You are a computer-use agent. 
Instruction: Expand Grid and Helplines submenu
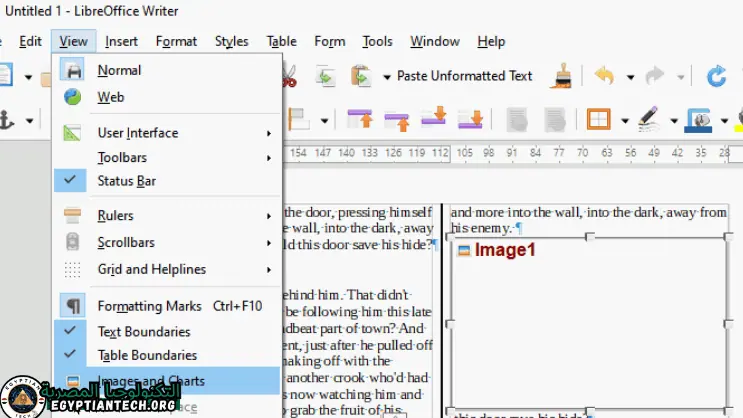167,269
